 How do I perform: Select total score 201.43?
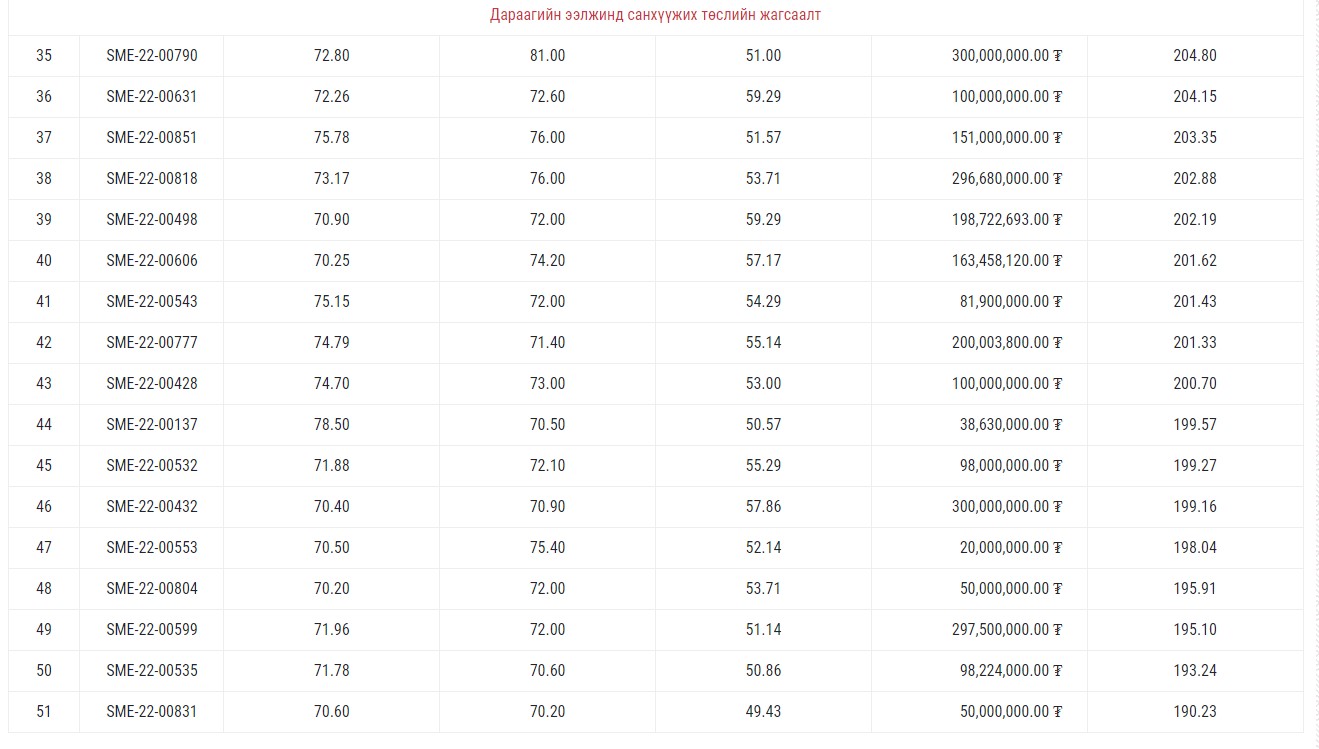1194,302
